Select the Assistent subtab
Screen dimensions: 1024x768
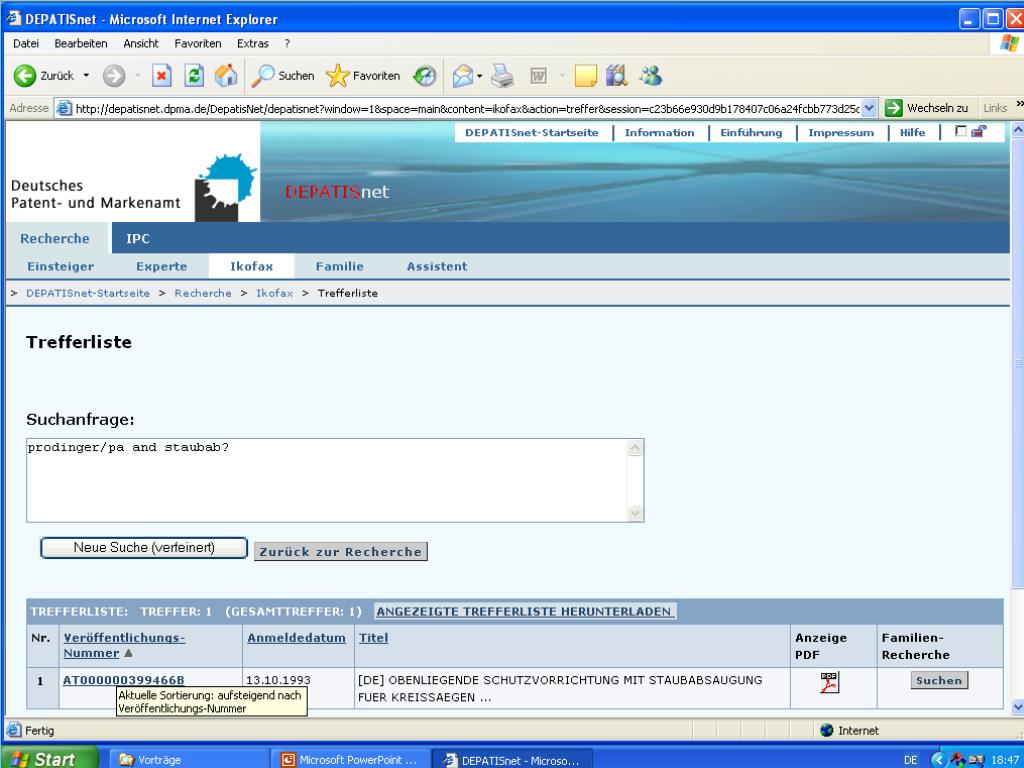pyautogui.click(x=437, y=266)
